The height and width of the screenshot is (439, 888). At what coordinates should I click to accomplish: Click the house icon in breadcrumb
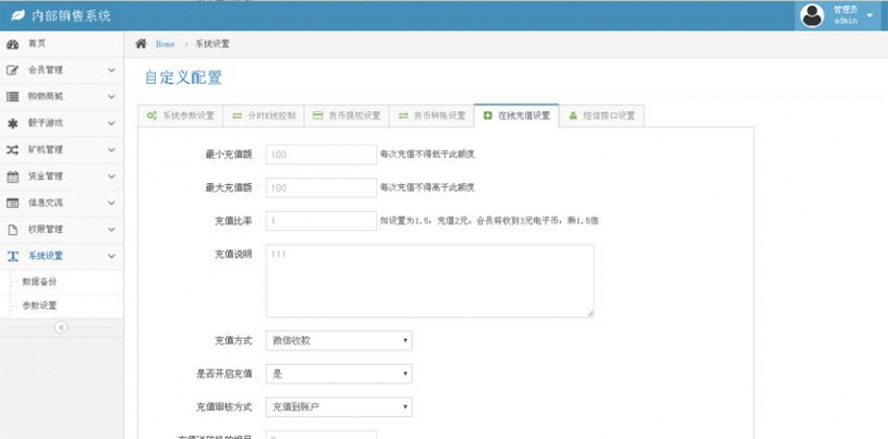click(141, 44)
